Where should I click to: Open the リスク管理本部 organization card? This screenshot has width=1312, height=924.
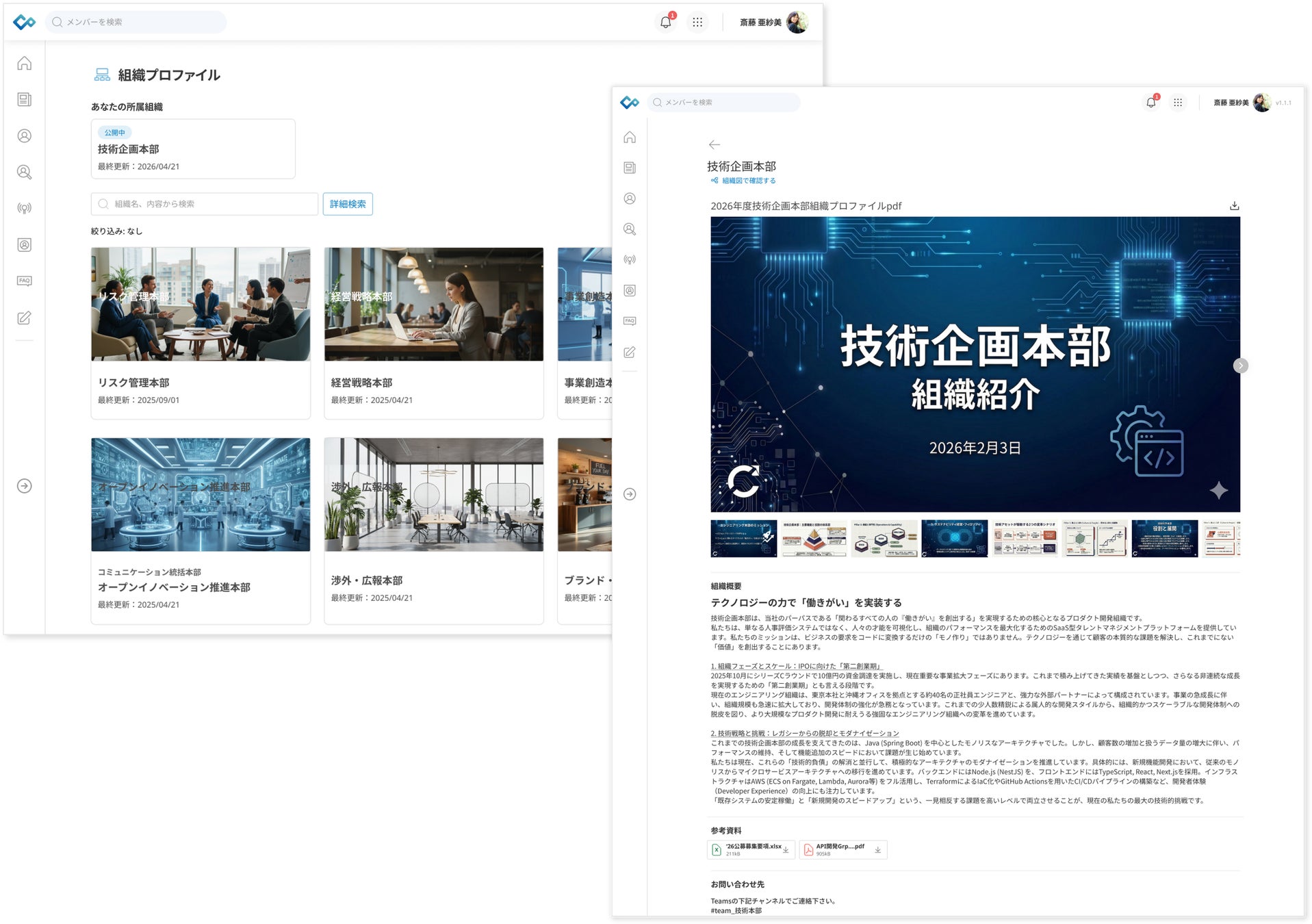(201, 333)
